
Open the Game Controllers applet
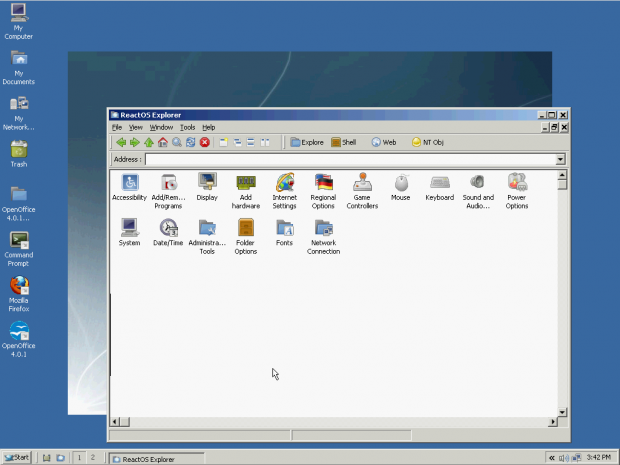(362, 183)
